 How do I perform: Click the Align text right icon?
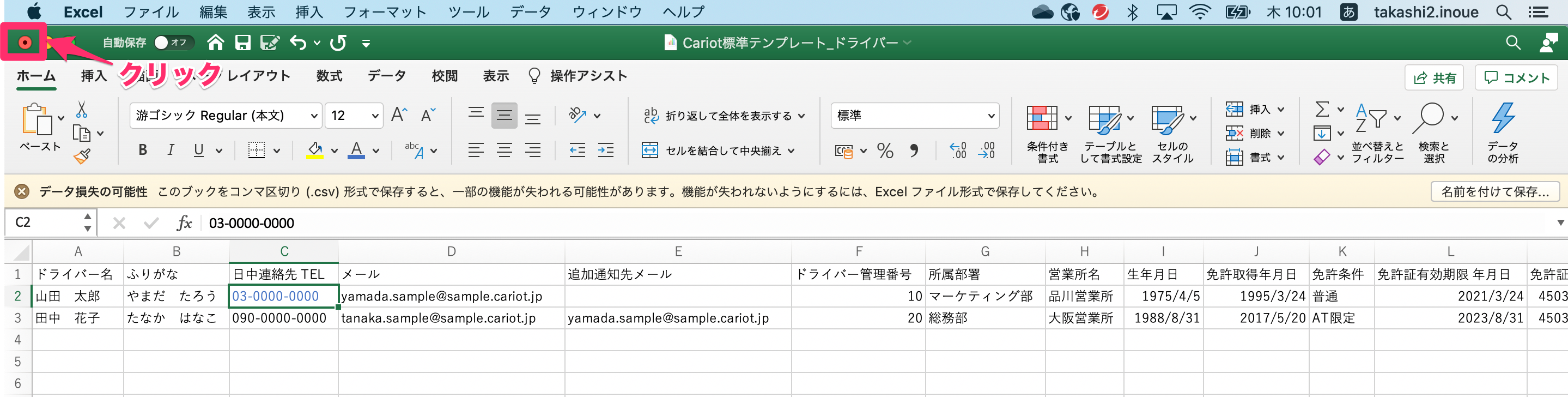pos(533,151)
